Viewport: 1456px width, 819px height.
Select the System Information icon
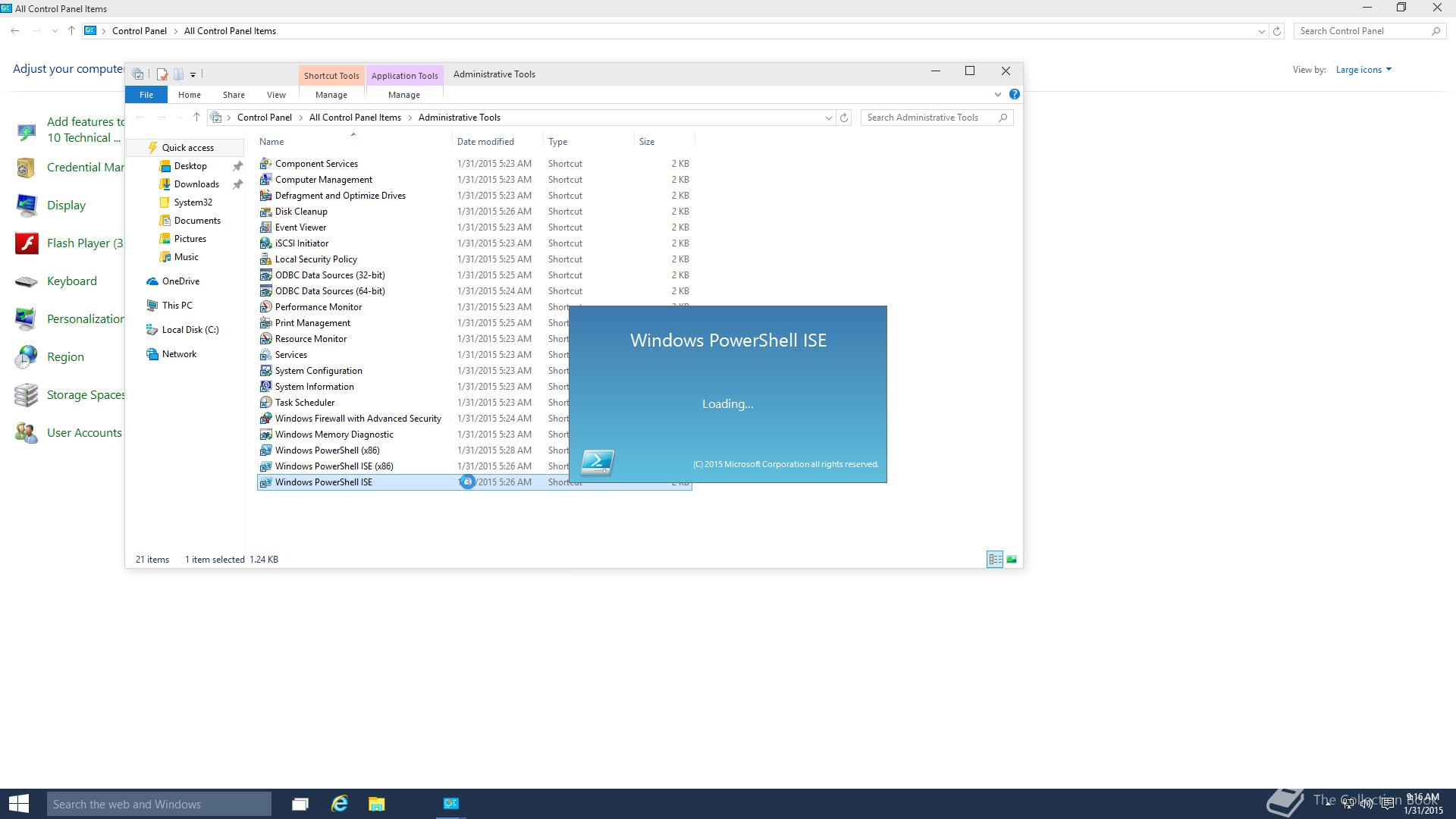click(x=265, y=387)
